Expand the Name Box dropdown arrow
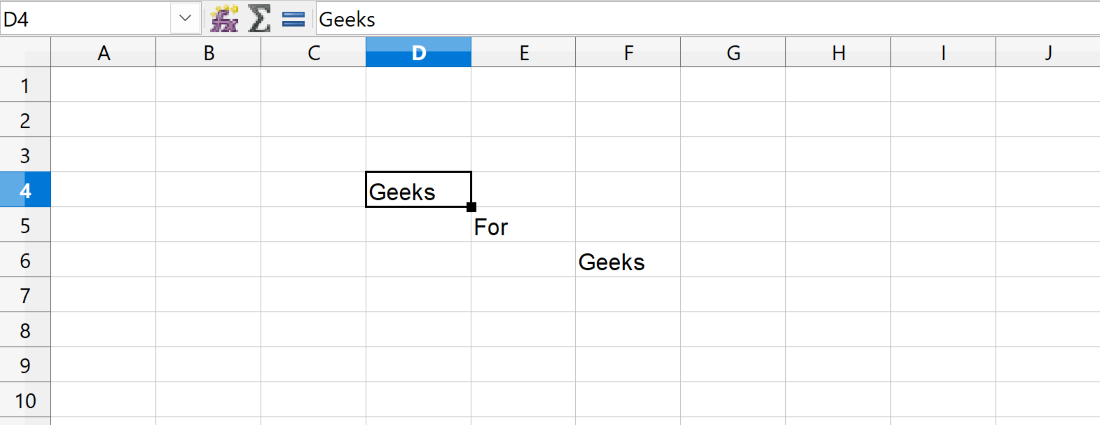The width and height of the screenshot is (1100, 425). coord(185,18)
